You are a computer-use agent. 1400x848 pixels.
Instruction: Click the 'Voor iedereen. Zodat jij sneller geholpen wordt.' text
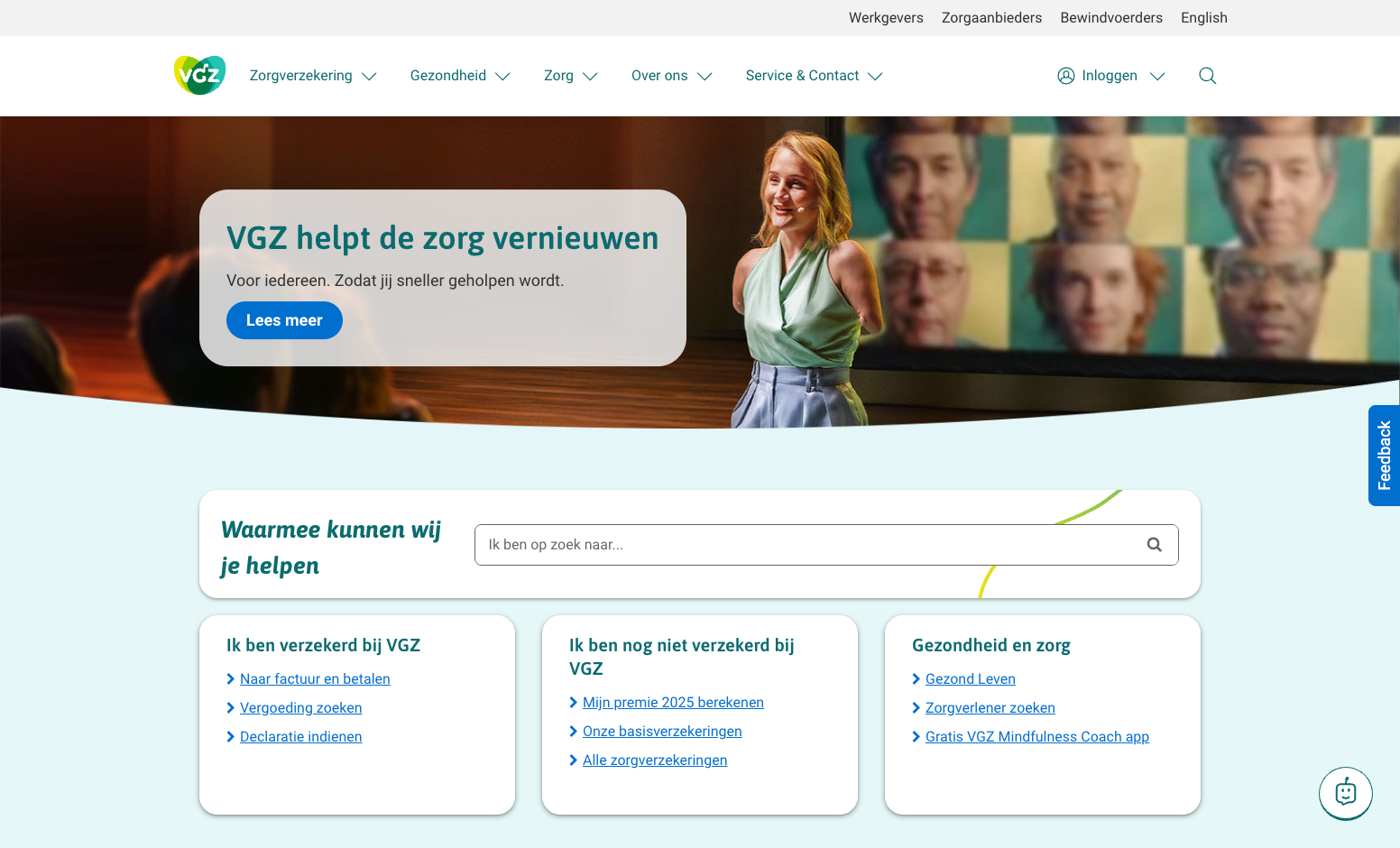coord(395,281)
